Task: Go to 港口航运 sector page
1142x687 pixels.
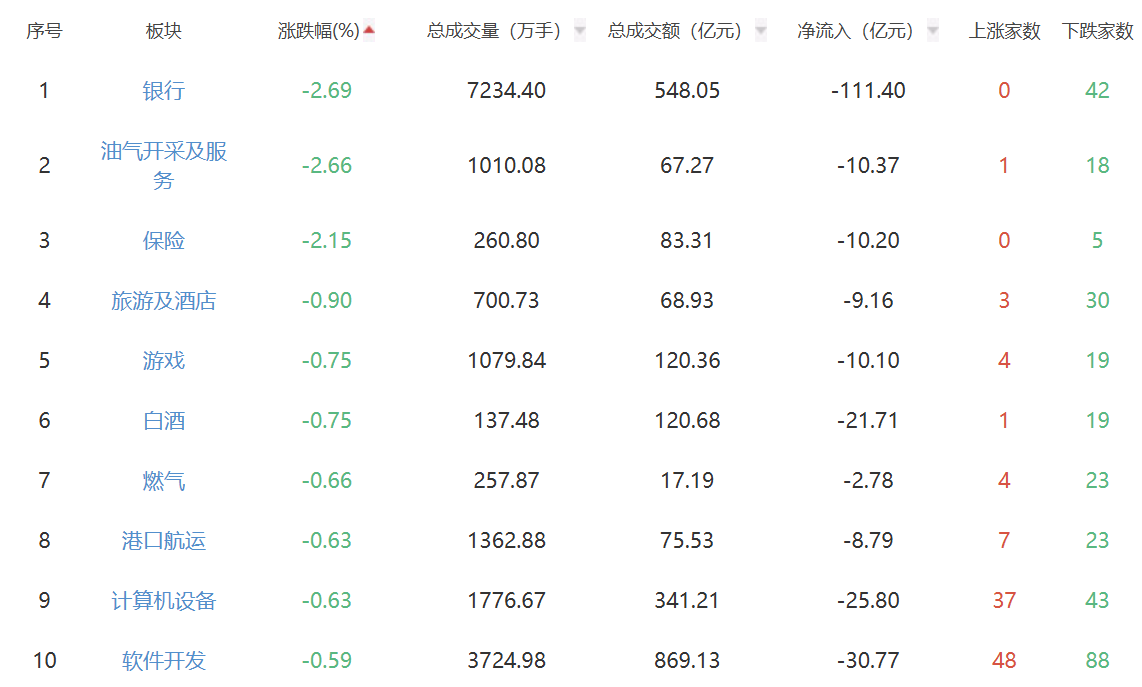Action: coord(164,541)
